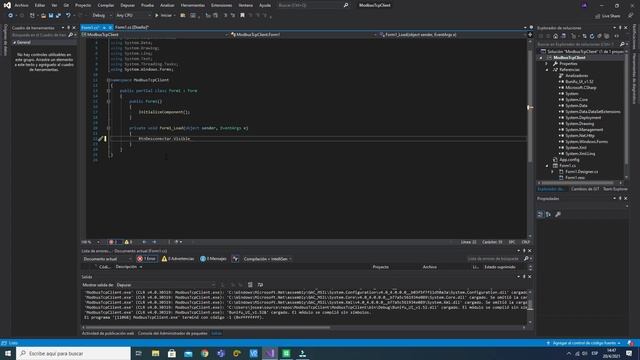Image resolution: width=640 pixels, height=360 pixels.
Task: Click Windows taskbar search box
Action: [x=73, y=353]
